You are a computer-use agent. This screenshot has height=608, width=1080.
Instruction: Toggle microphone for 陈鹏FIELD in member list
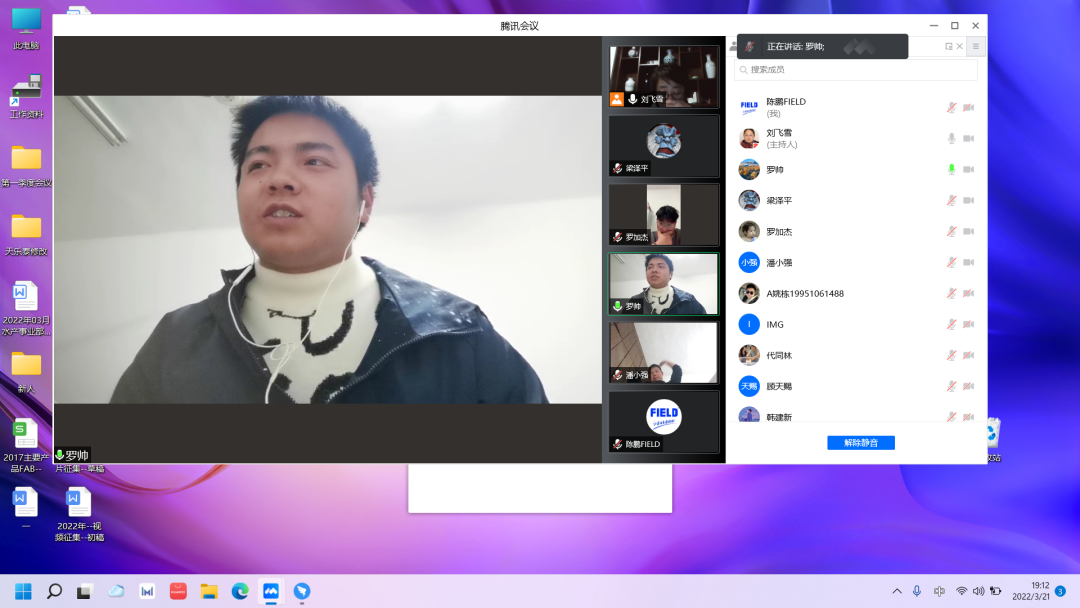click(951, 107)
